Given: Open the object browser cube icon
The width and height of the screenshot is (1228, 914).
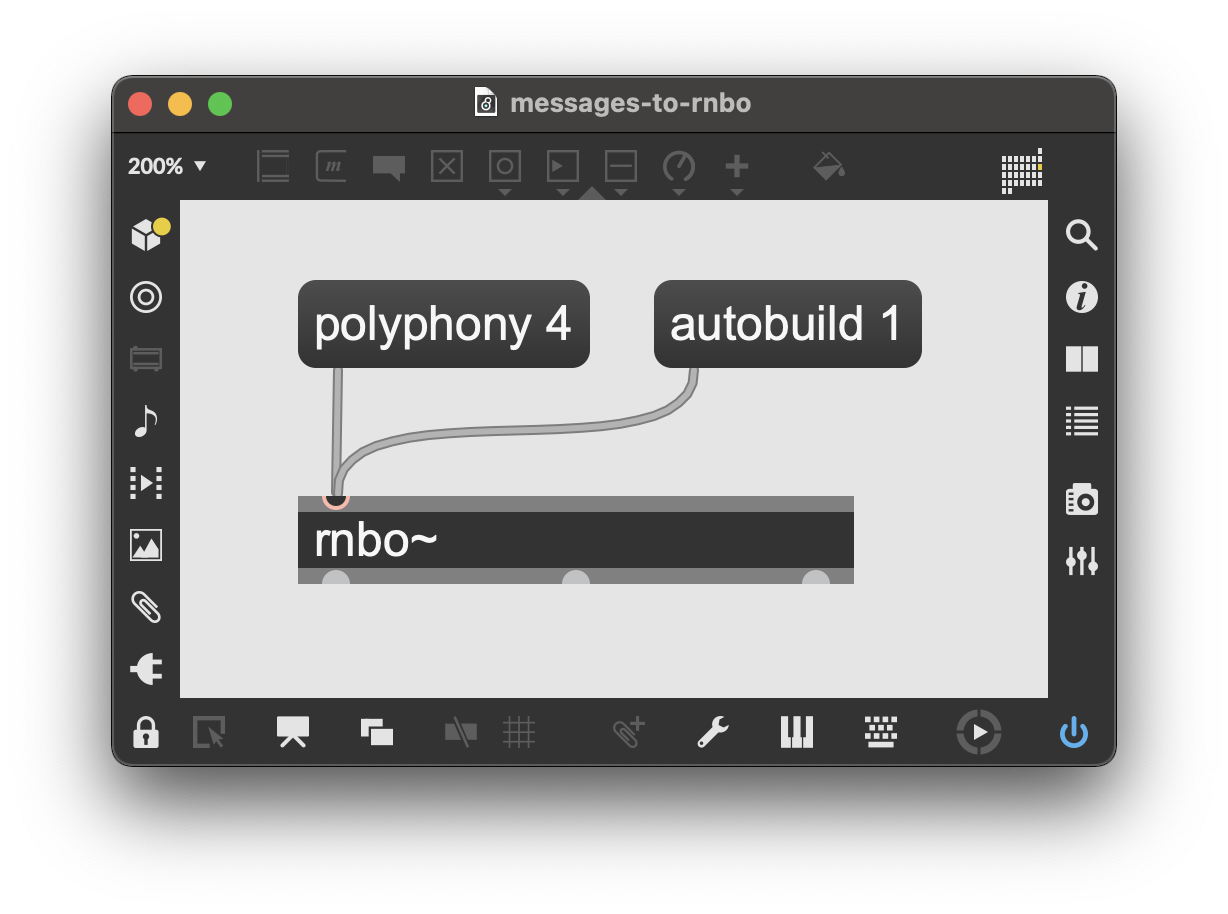Looking at the screenshot, I should tap(147, 235).
